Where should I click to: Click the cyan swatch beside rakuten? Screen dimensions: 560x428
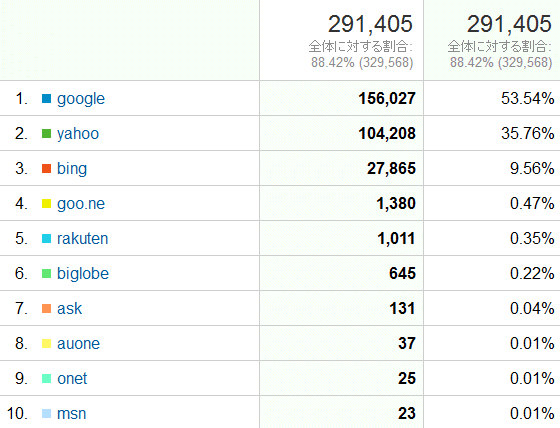[46, 239]
